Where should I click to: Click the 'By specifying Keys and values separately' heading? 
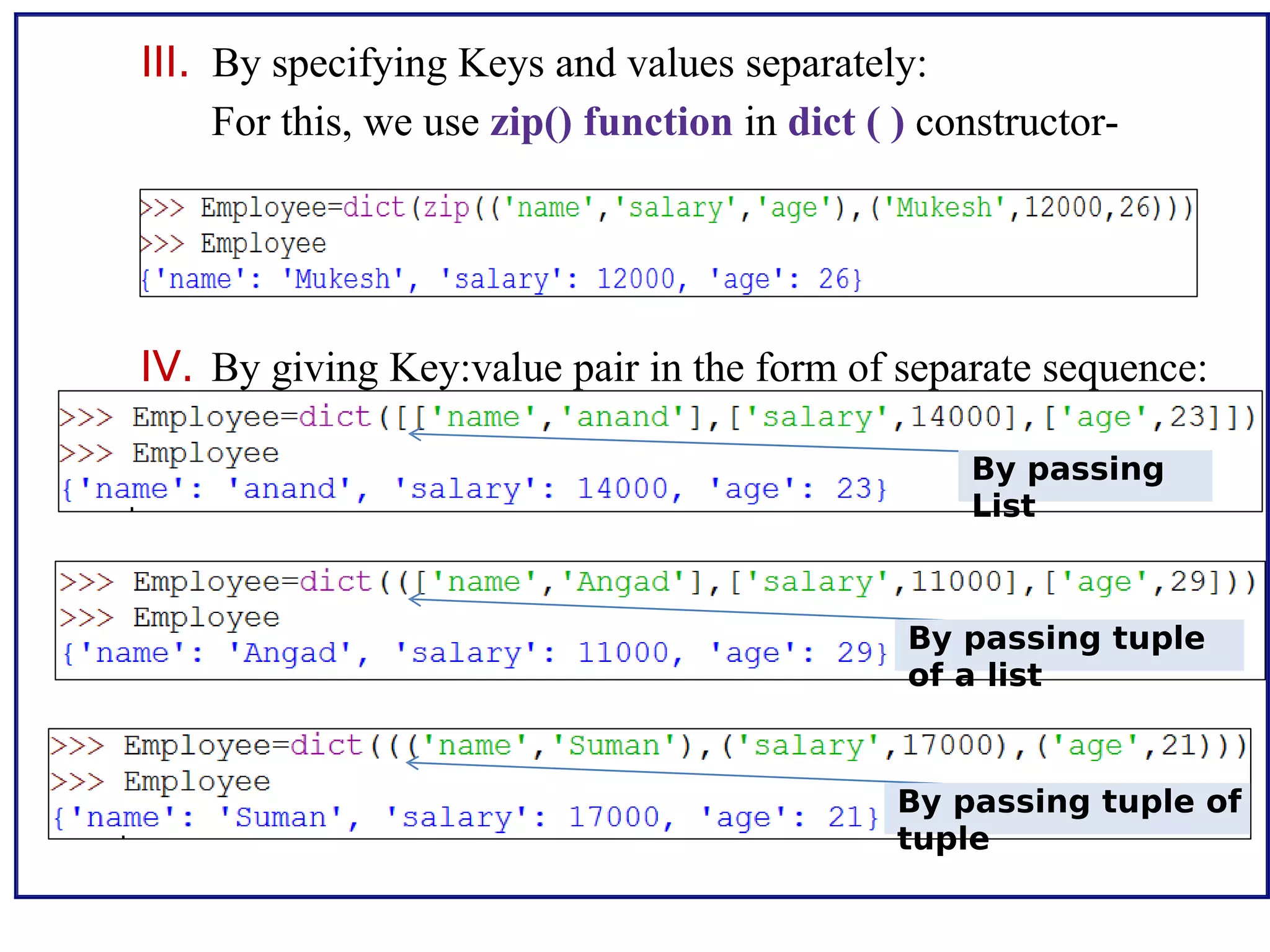coord(569,63)
